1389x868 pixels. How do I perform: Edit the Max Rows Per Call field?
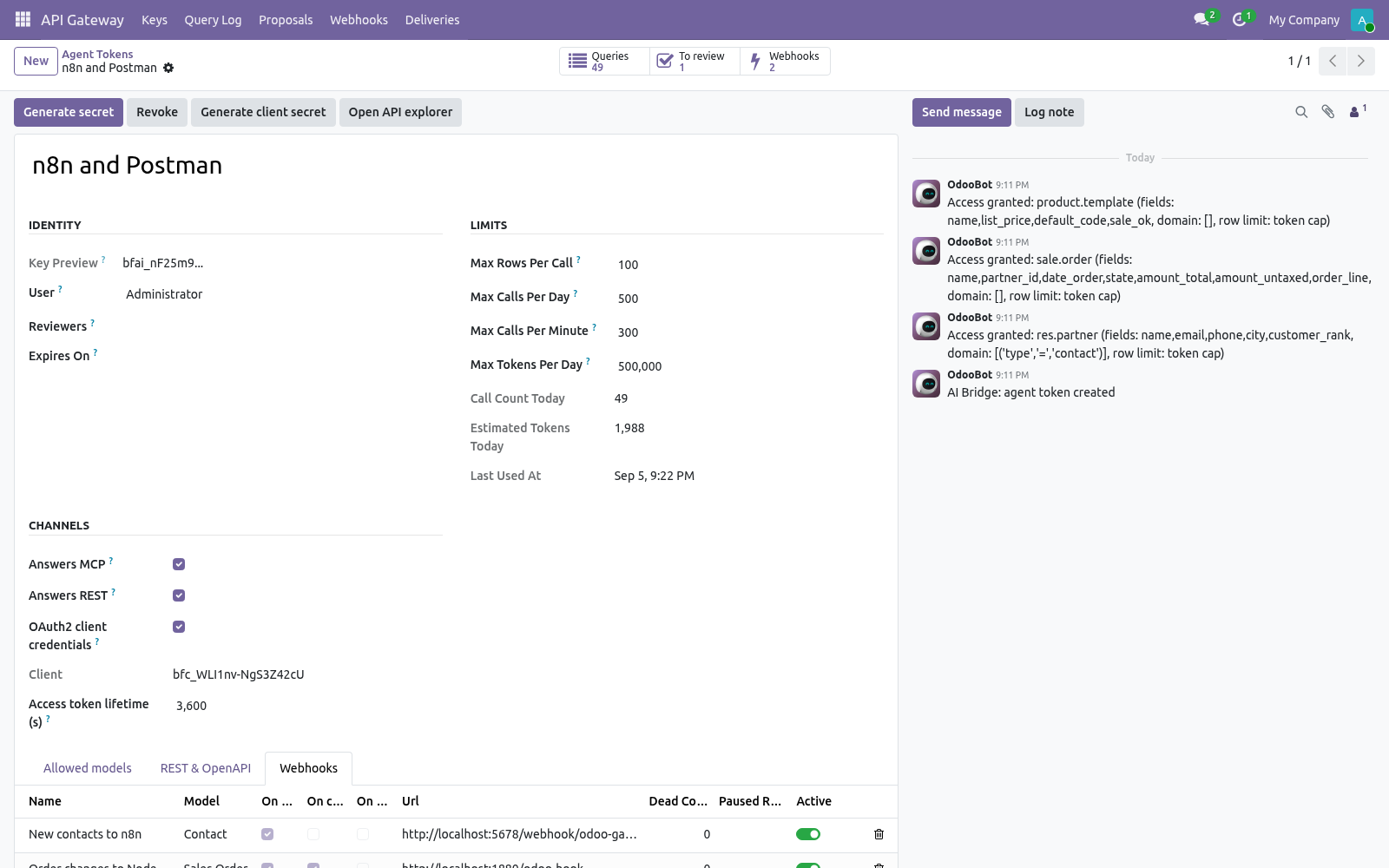(x=749, y=265)
